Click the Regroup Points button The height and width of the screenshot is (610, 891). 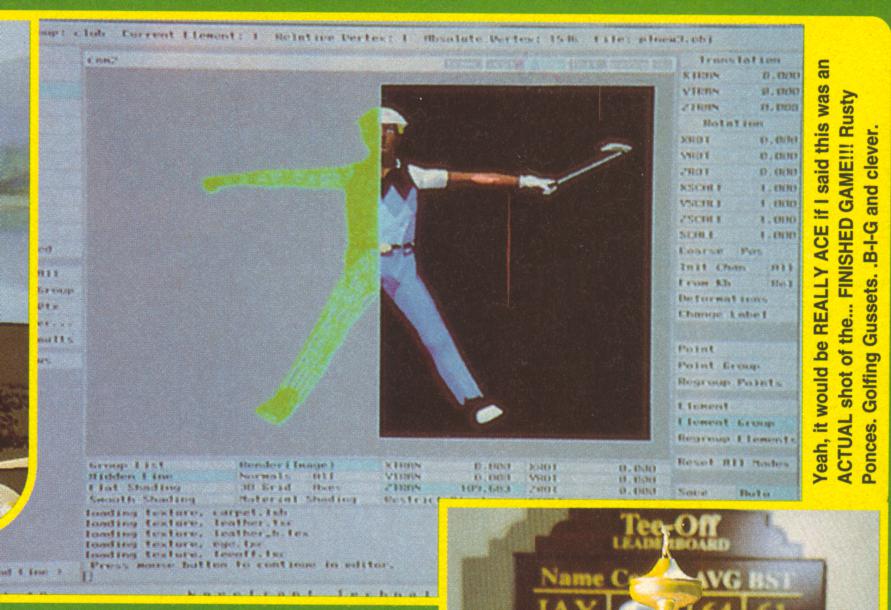tap(730, 382)
